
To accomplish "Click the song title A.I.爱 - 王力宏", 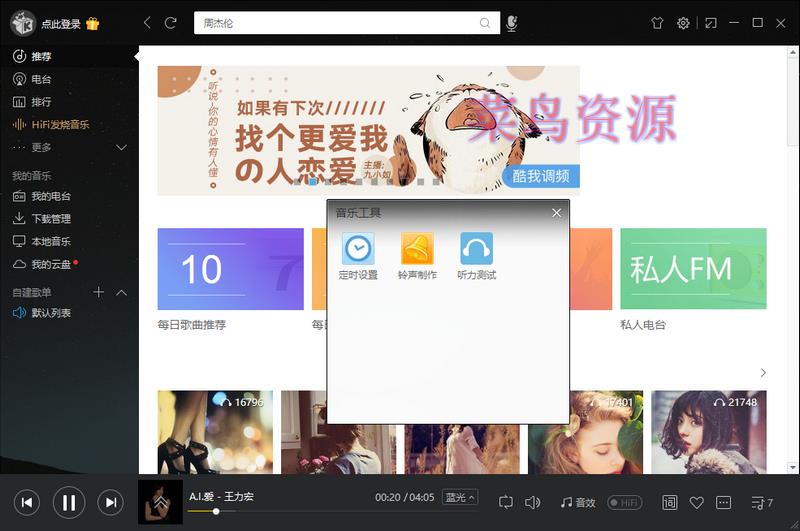I will (x=221, y=496).
